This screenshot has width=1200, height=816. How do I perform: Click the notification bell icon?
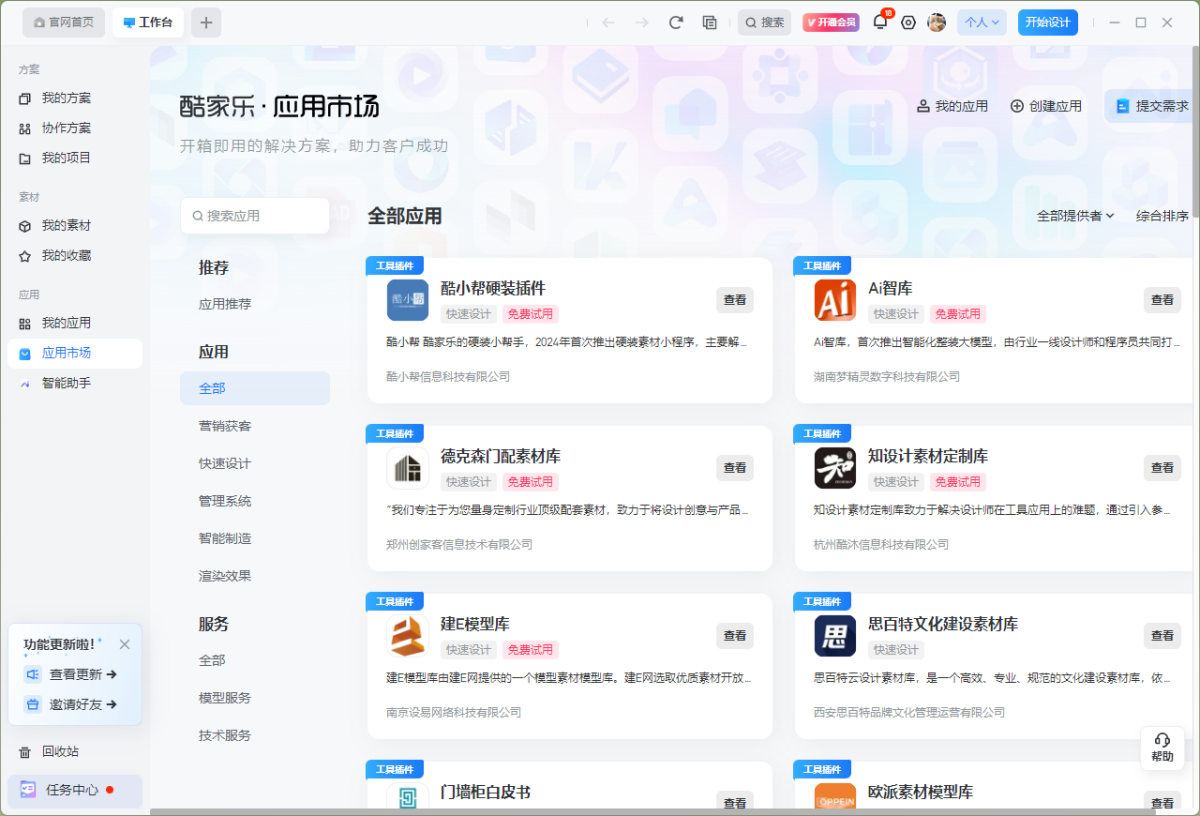[x=880, y=23]
